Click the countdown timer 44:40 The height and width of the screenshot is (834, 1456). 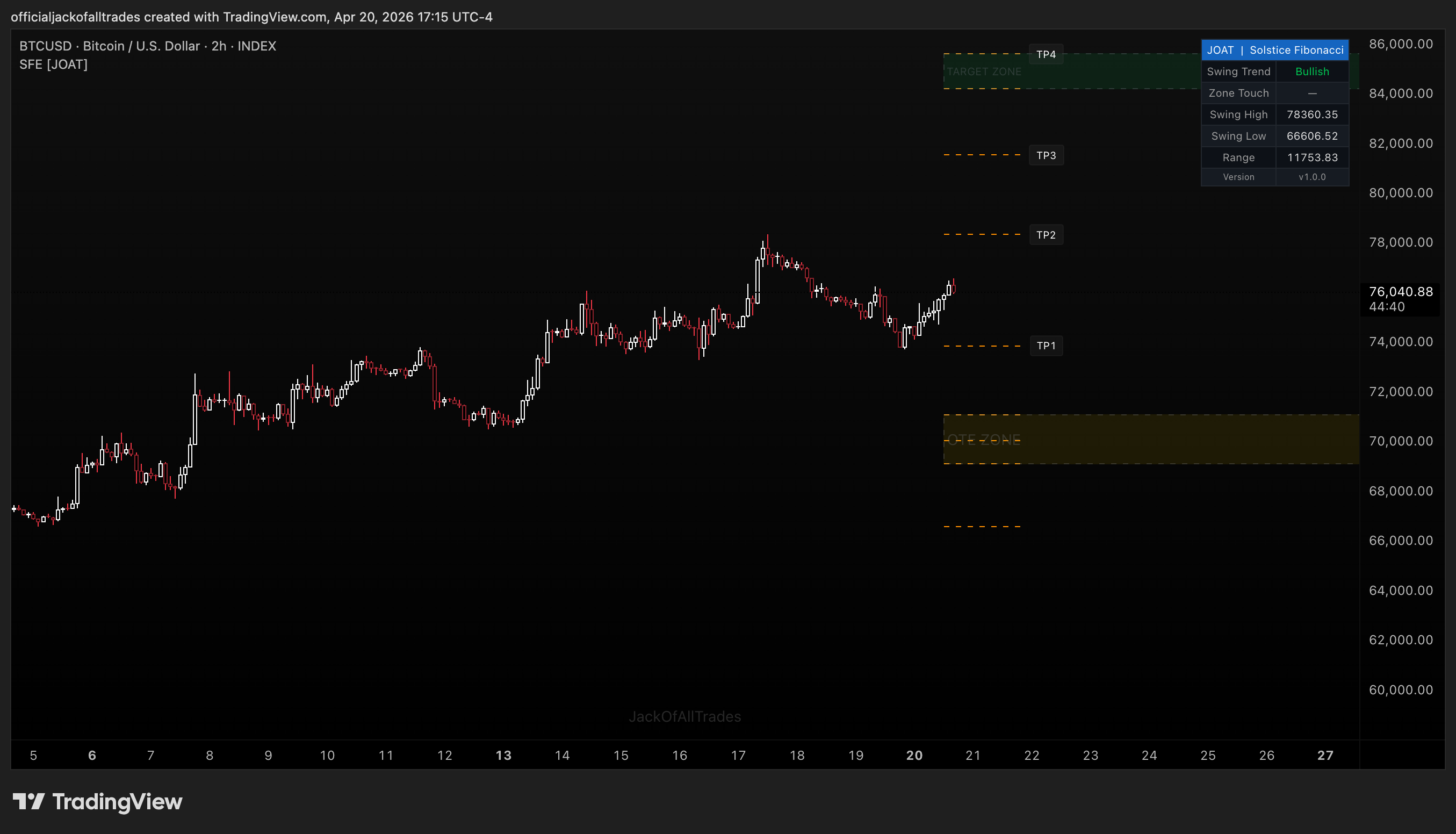tap(1386, 307)
